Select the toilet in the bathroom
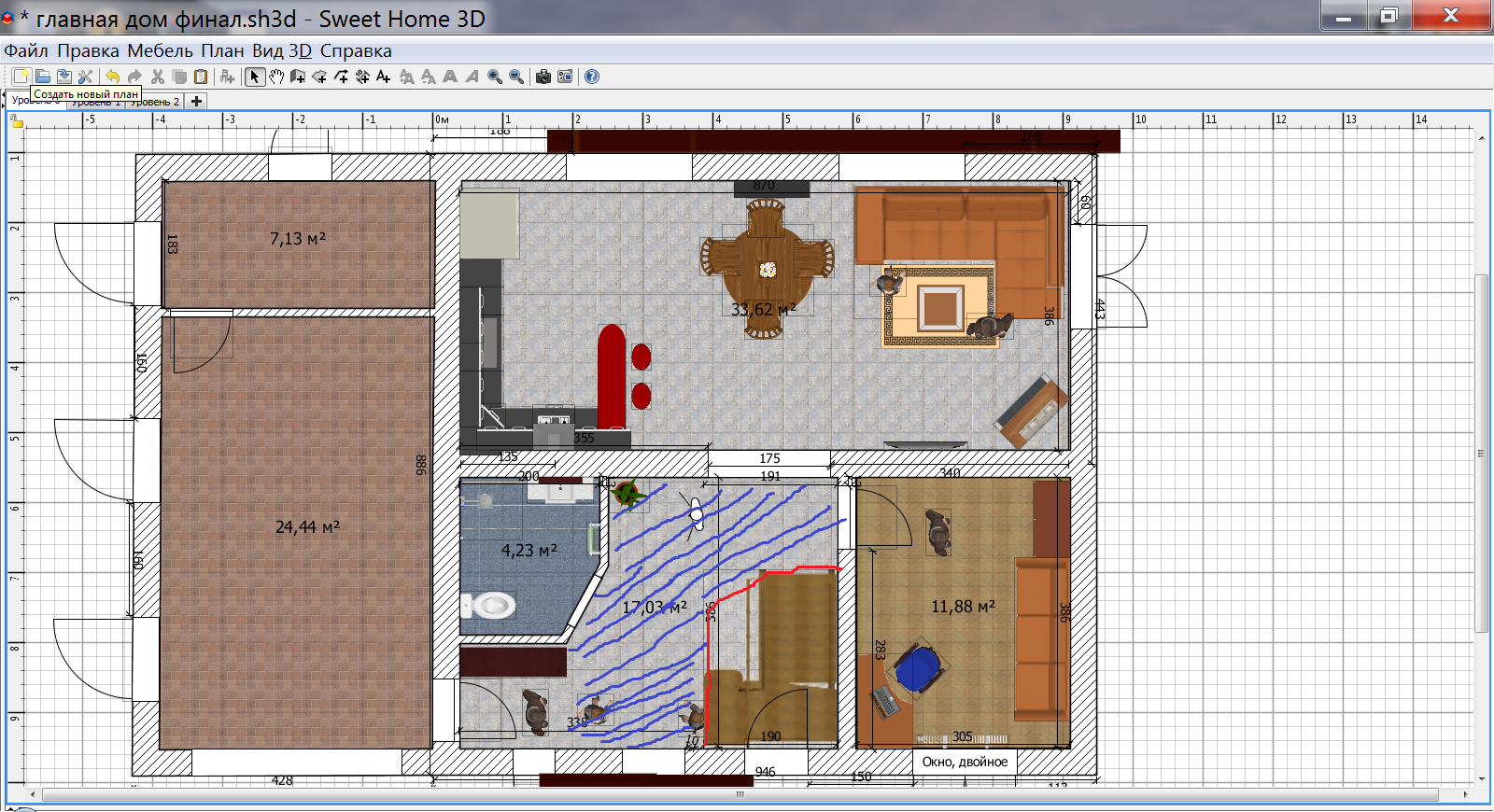This screenshot has height=812, width=1494. point(489,606)
